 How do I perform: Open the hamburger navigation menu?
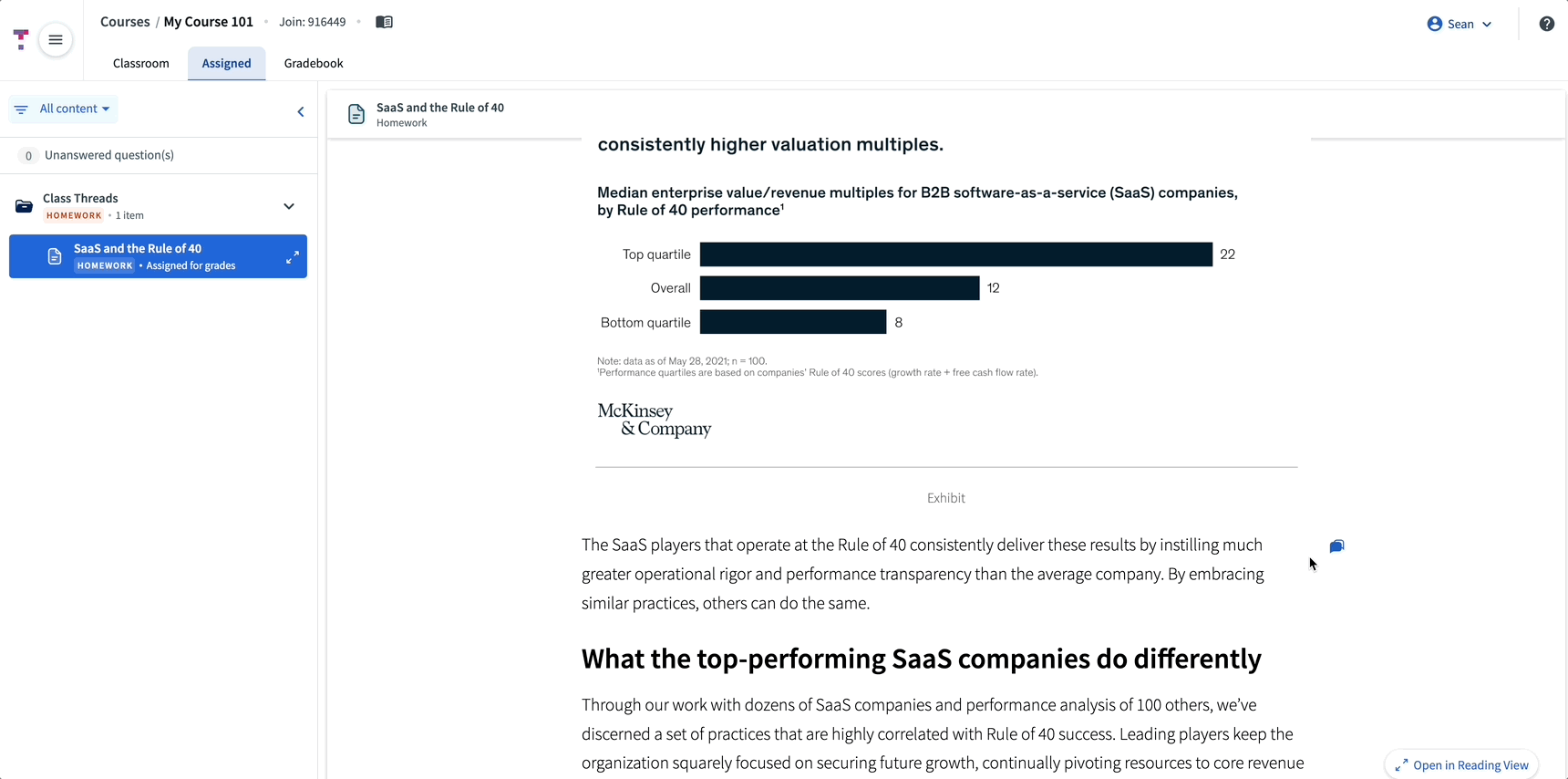pos(56,39)
